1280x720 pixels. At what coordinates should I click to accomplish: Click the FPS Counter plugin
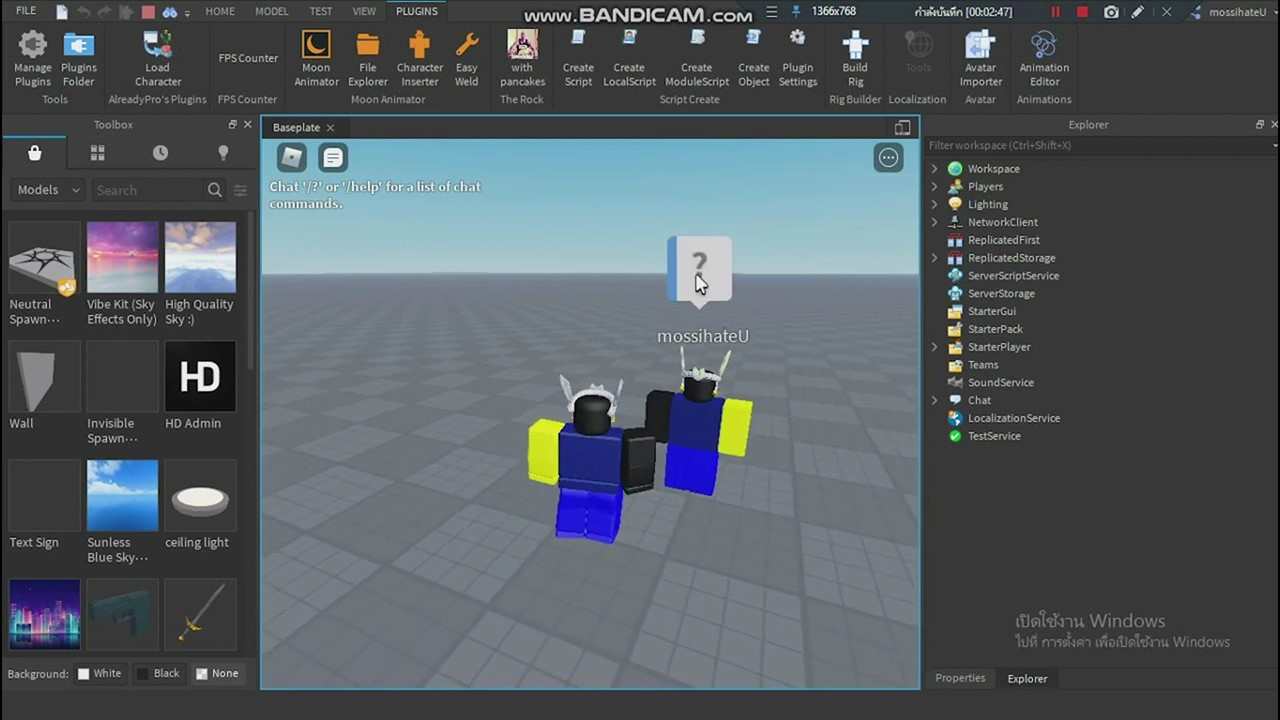point(248,58)
